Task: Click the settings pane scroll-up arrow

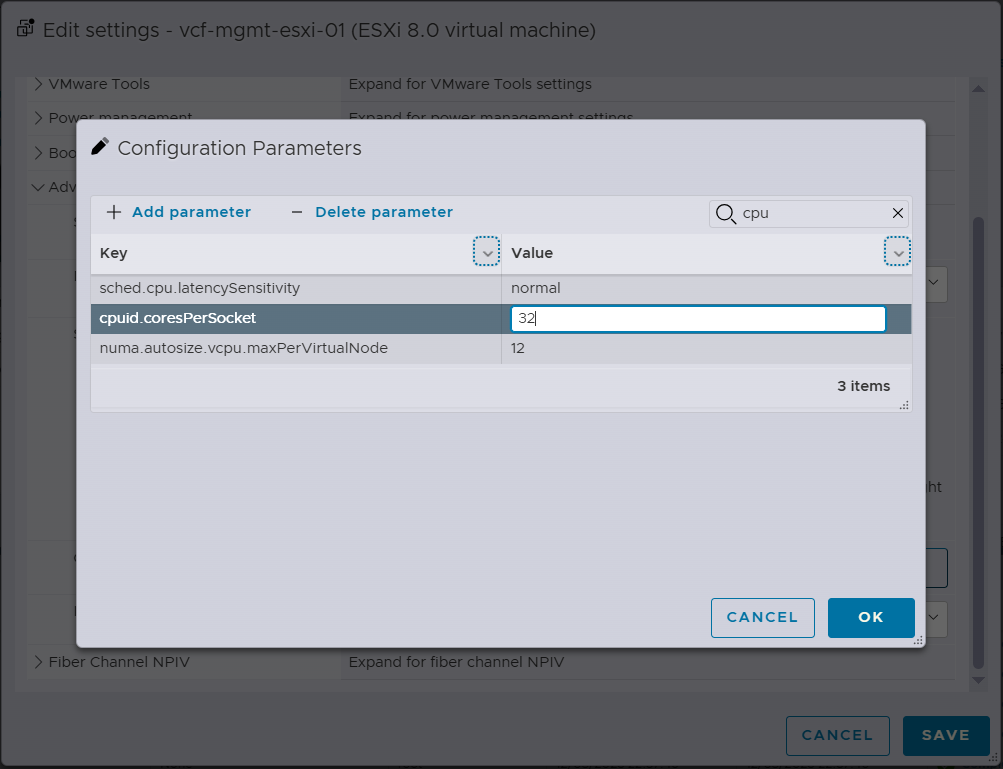Action: [x=979, y=89]
